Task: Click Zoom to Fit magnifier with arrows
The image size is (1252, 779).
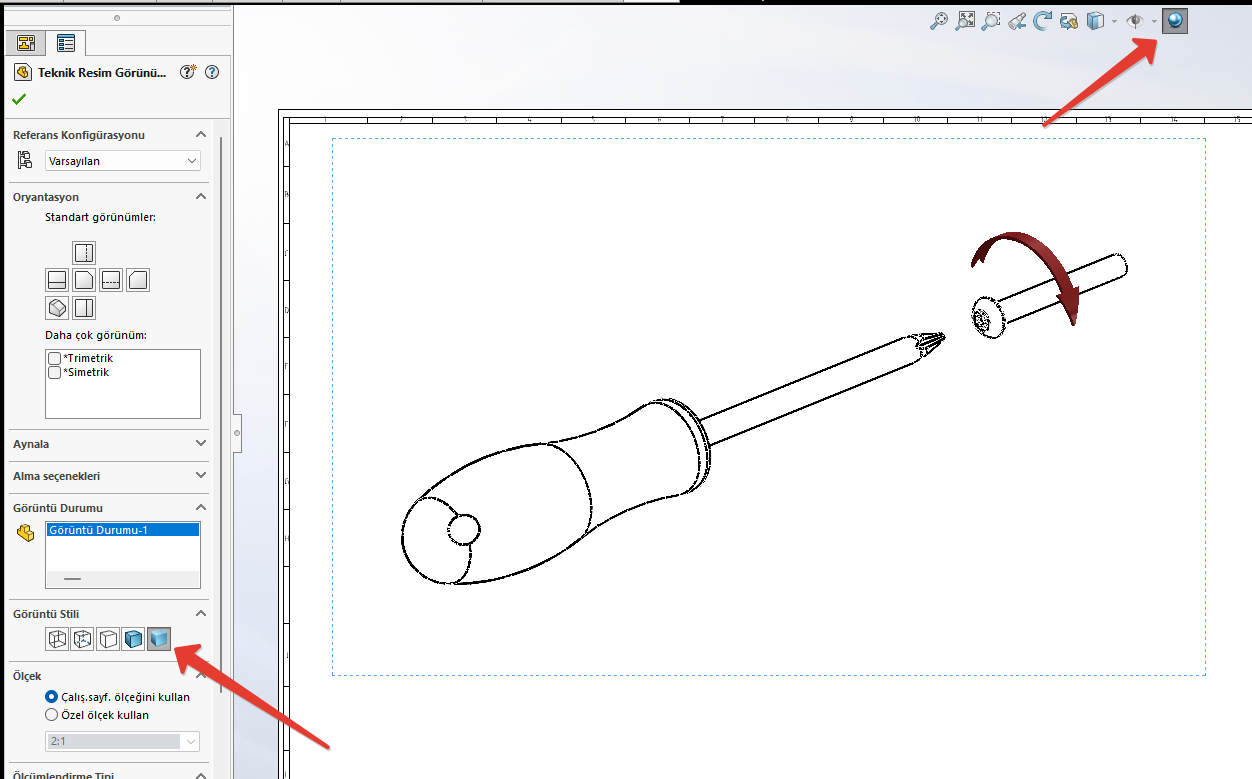Action: (939, 20)
